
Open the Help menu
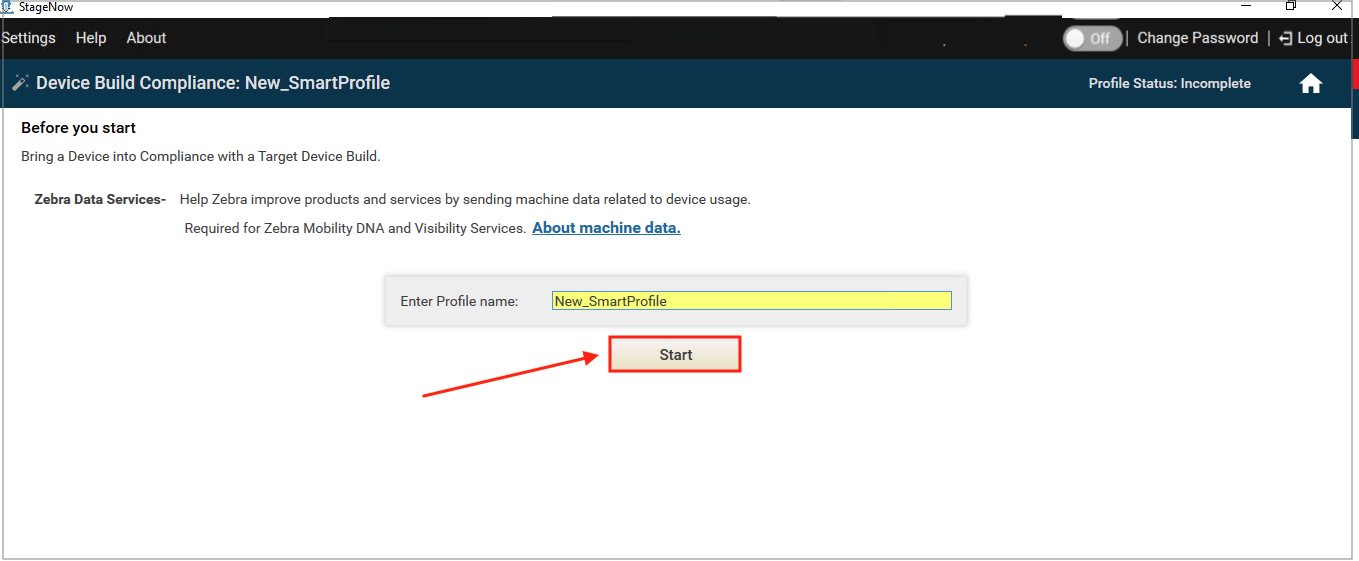click(91, 38)
